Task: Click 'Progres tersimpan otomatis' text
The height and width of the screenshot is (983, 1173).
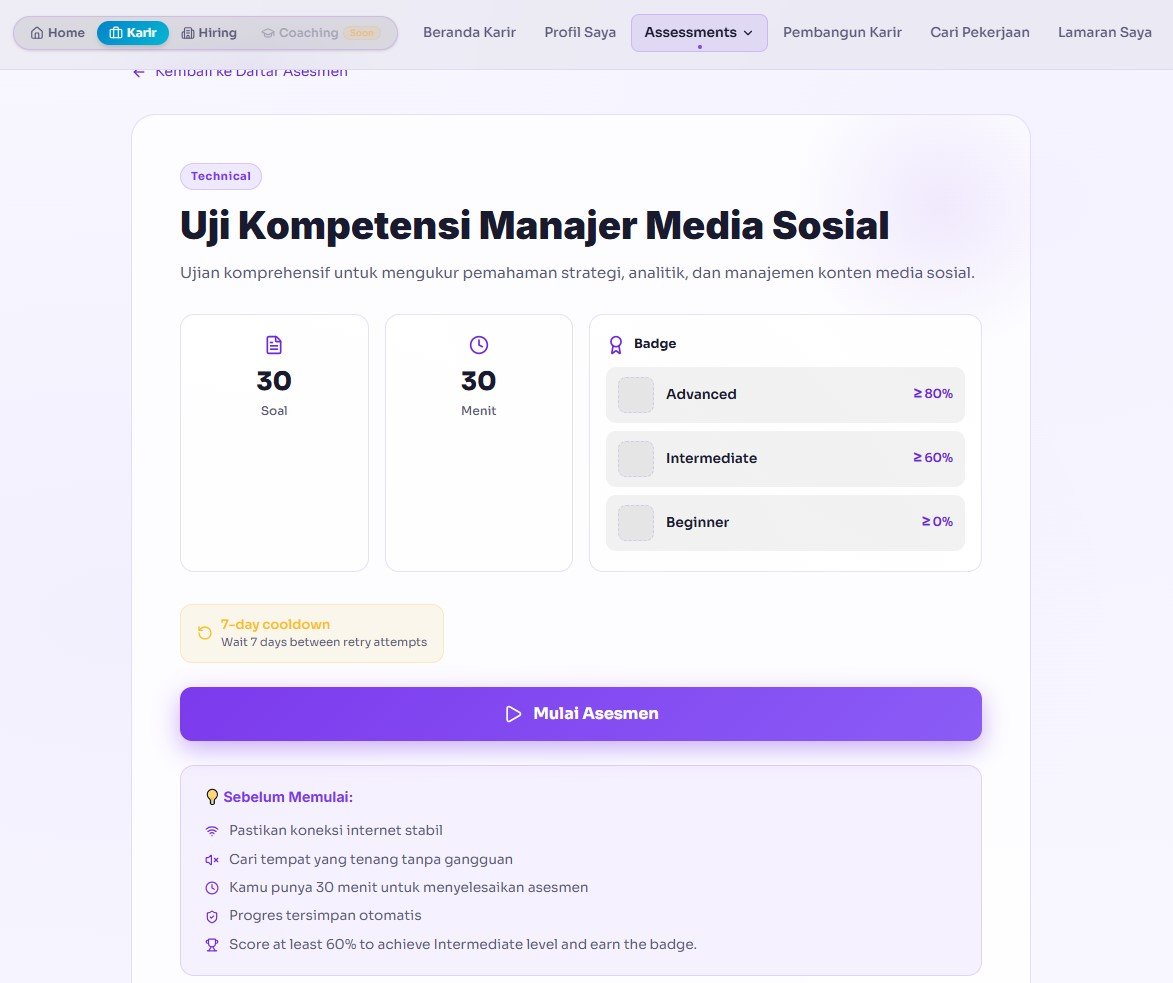Action: tap(325, 916)
